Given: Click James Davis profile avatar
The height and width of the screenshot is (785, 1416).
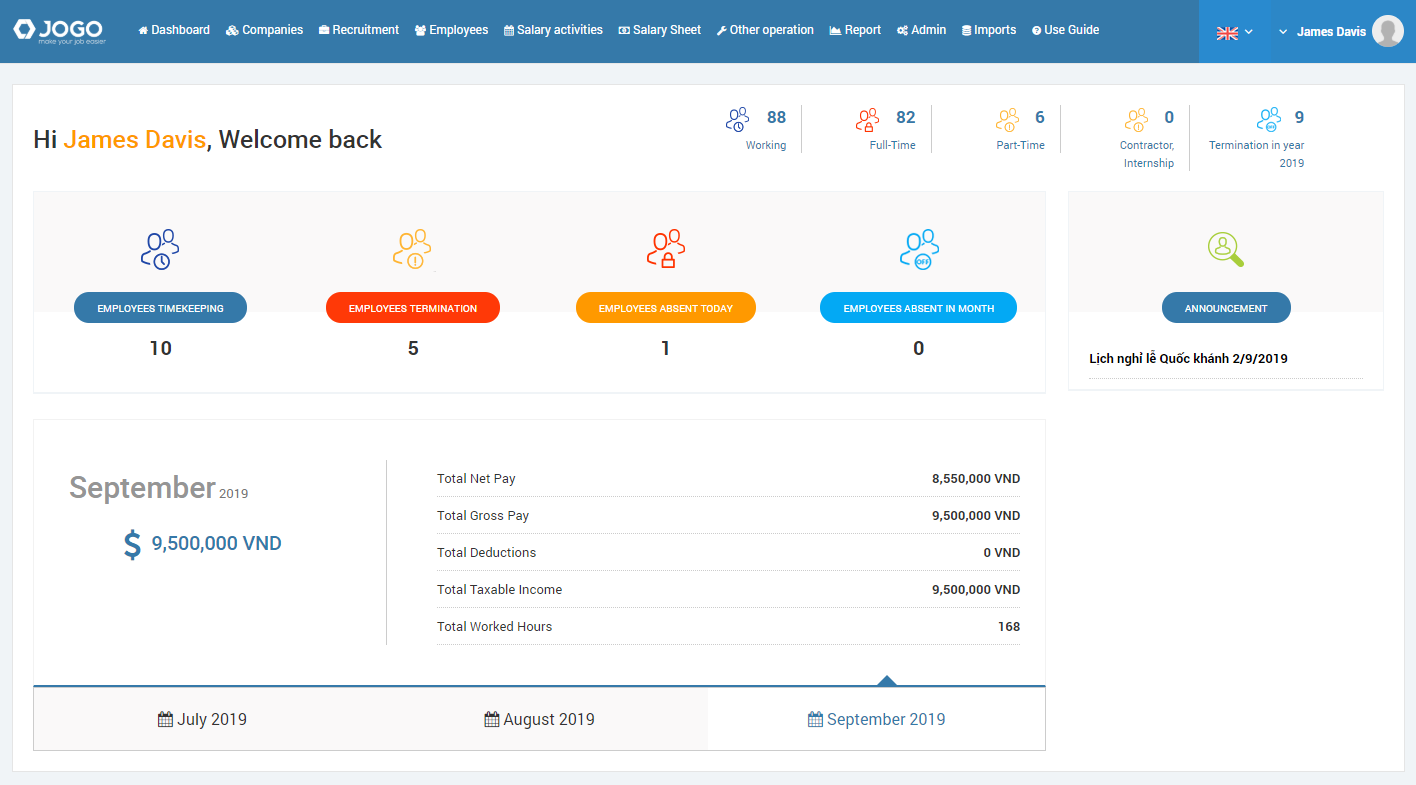Looking at the screenshot, I should point(1387,32).
